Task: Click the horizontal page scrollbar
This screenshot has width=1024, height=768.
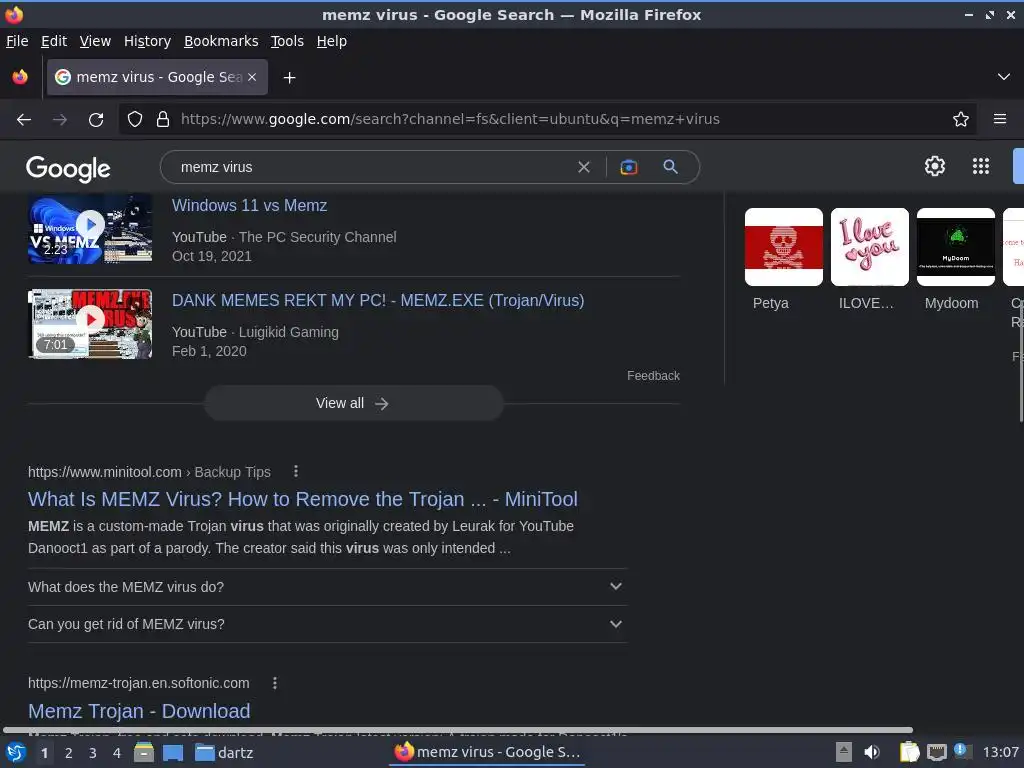Action: (457, 730)
